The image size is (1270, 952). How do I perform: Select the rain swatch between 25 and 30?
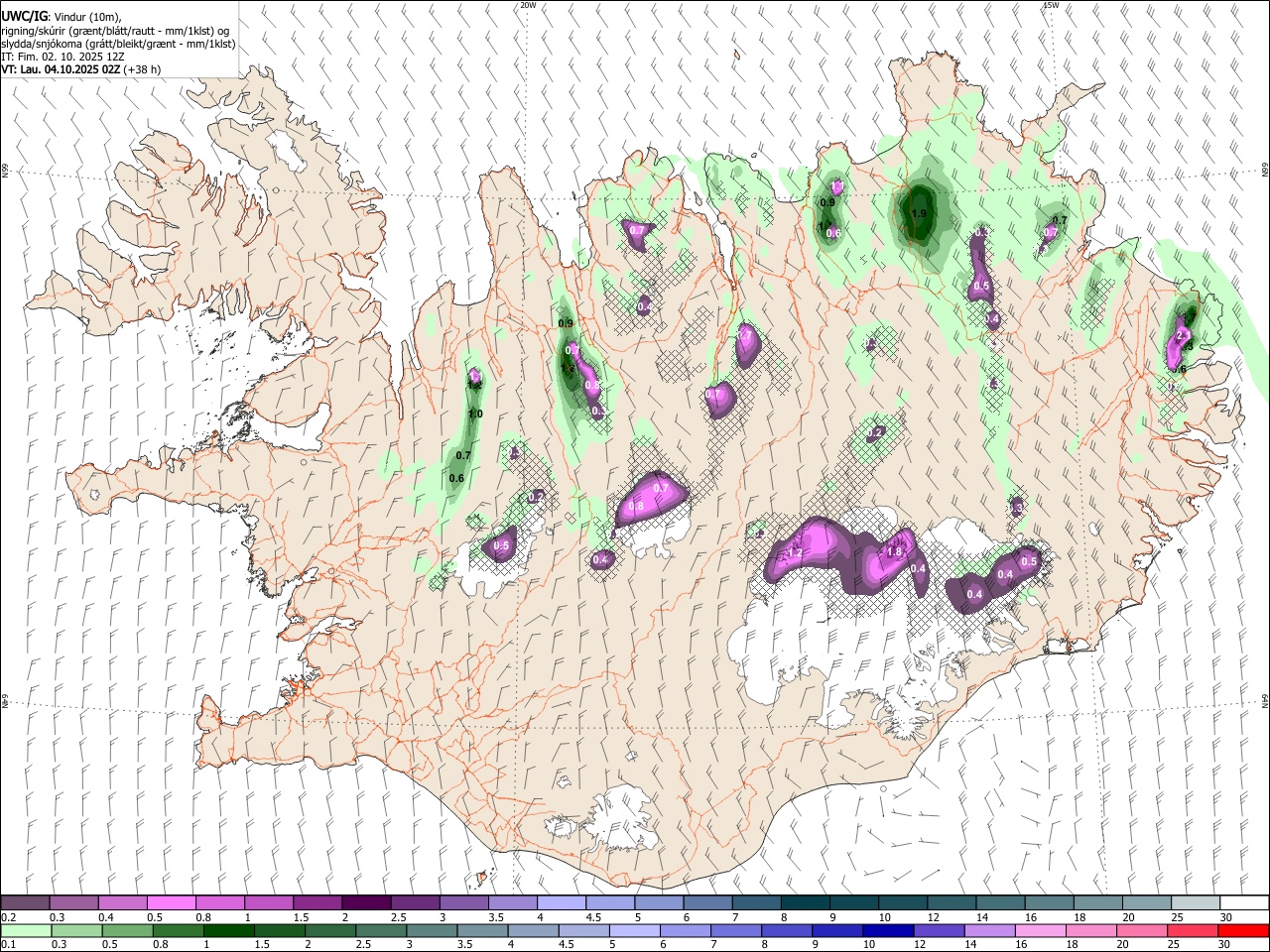click(x=1192, y=930)
